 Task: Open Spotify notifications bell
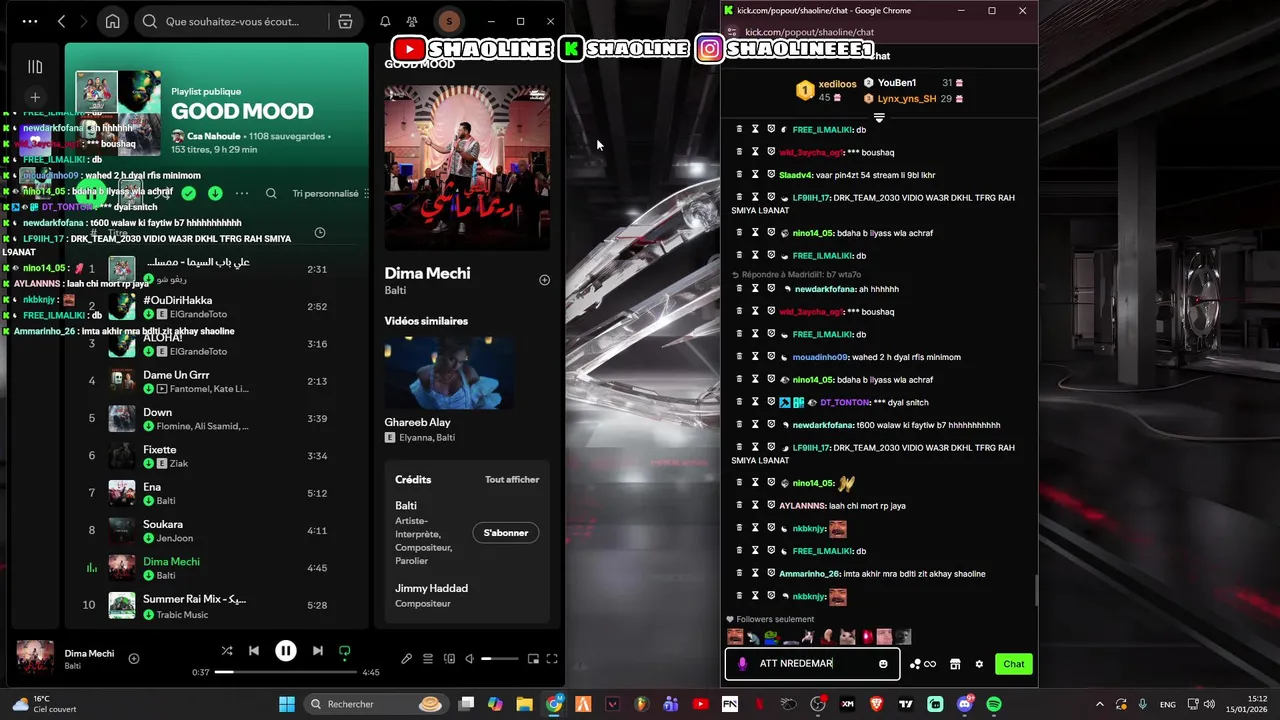coord(385,21)
